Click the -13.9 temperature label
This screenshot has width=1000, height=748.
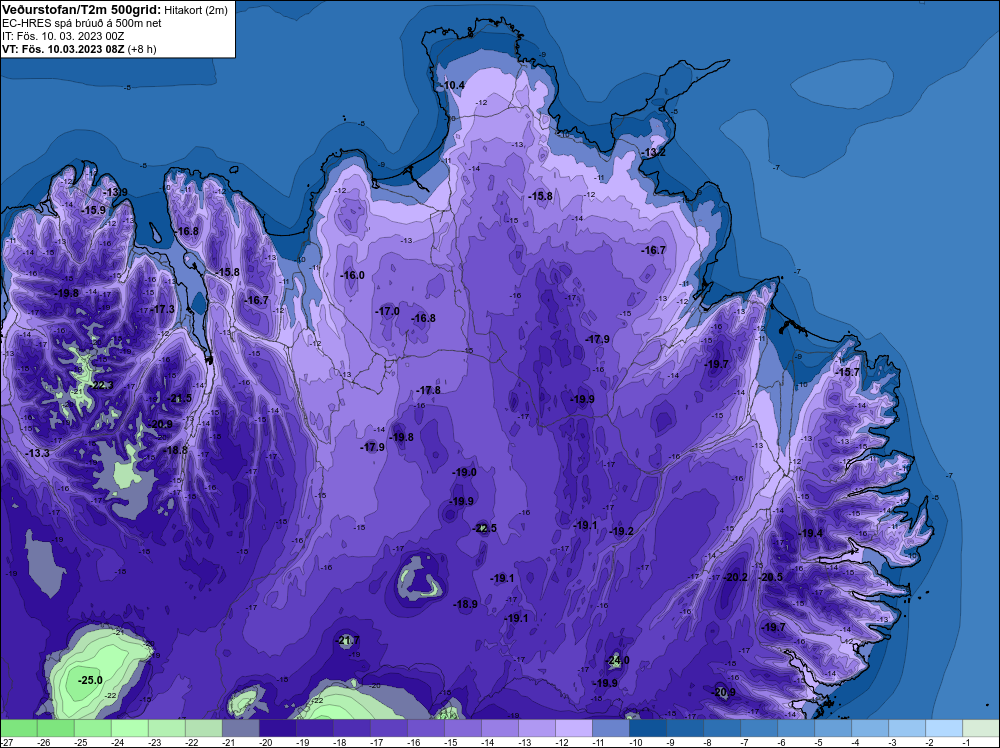click(115, 192)
